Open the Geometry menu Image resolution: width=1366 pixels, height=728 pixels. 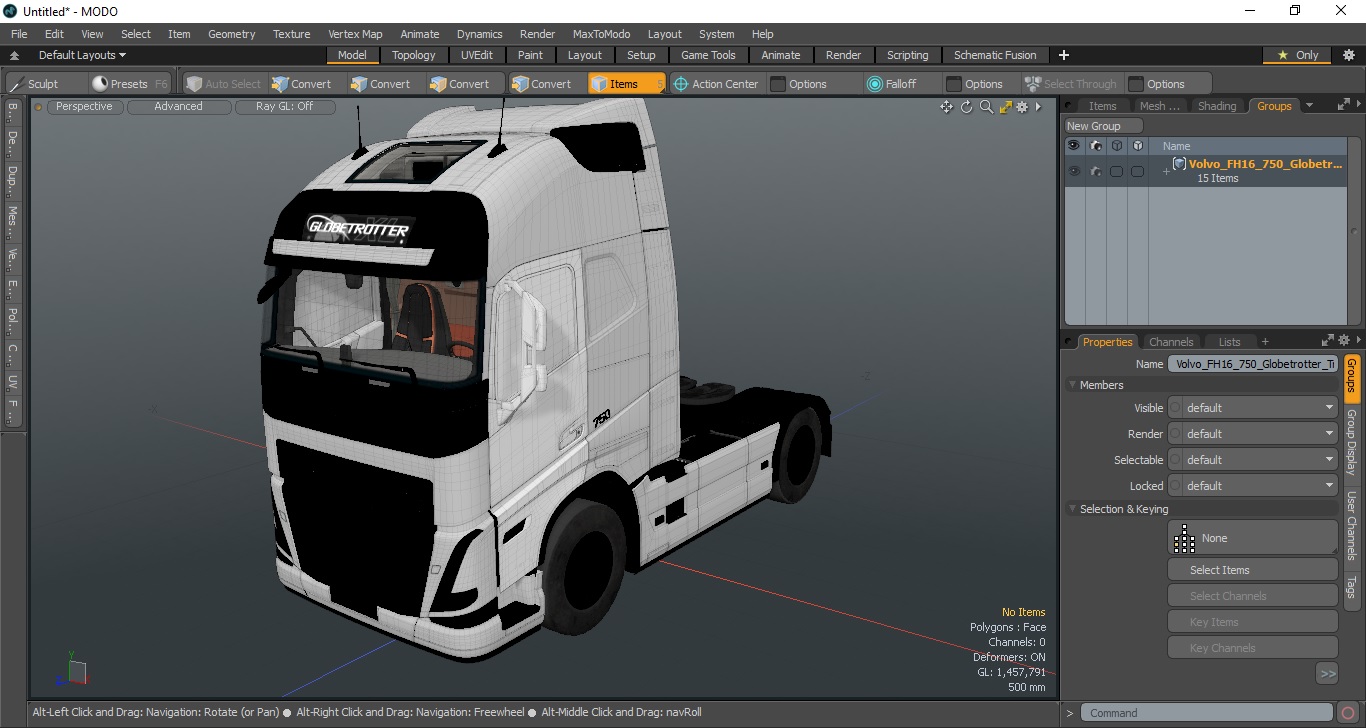pyautogui.click(x=231, y=34)
